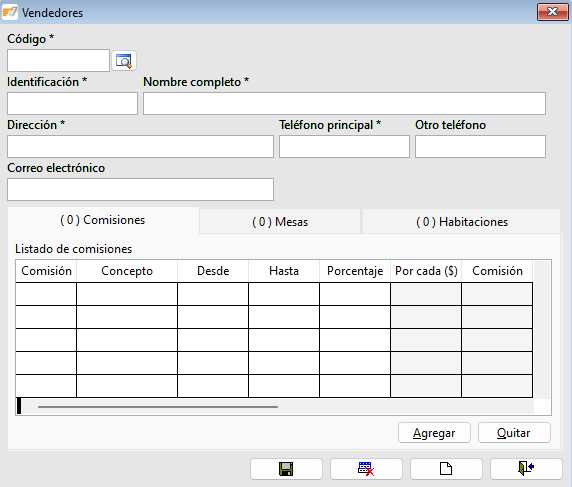Select the Comisiones tab
The height and width of the screenshot is (487, 572).
pos(103,220)
